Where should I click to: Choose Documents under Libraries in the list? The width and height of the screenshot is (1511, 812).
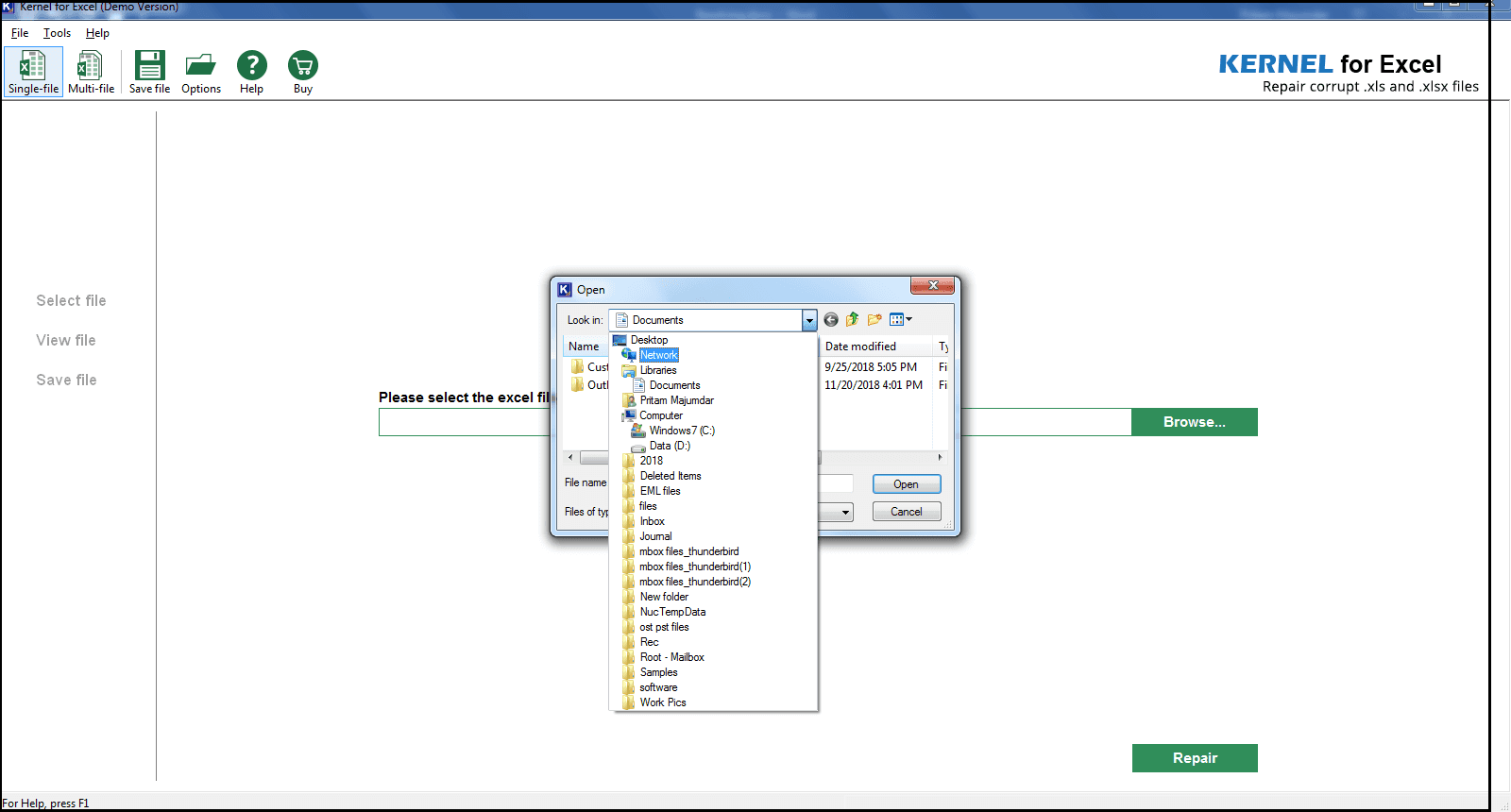tap(674, 385)
